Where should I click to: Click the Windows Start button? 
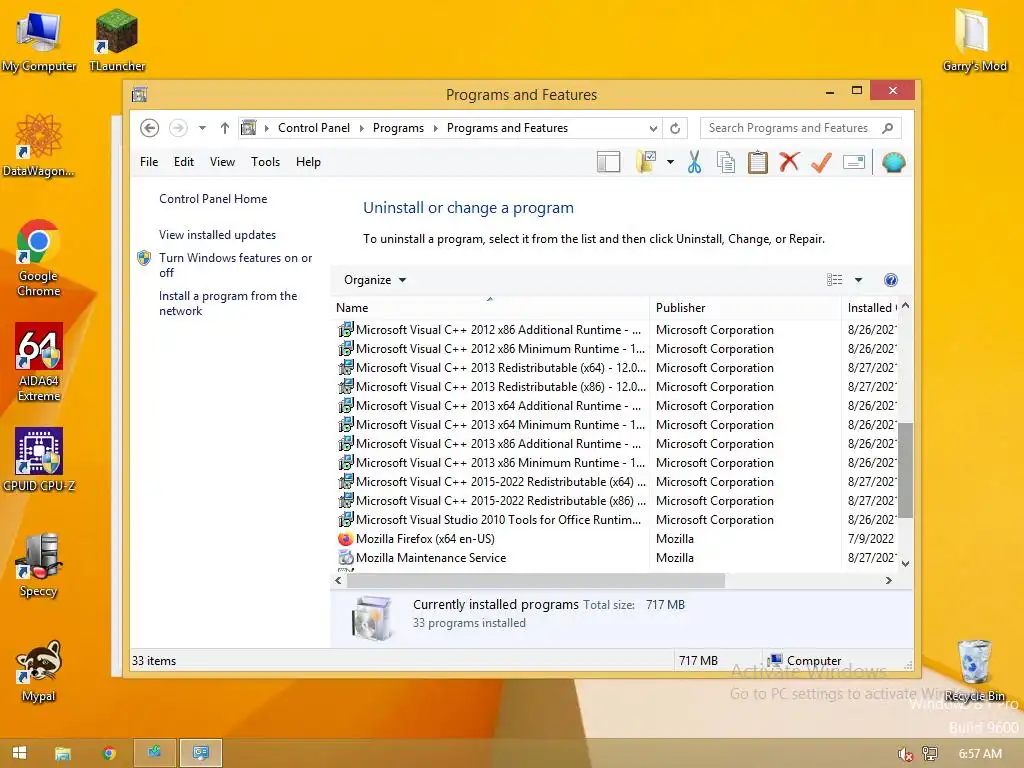(x=20, y=753)
